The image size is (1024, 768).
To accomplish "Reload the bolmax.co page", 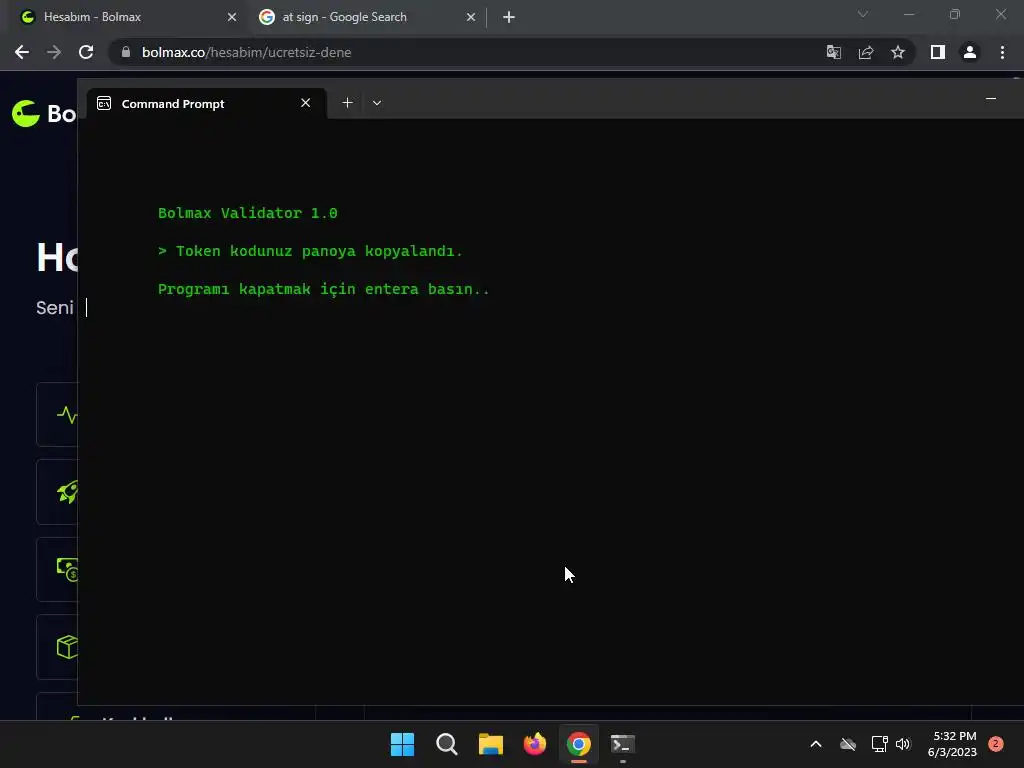I will [x=86, y=52].
